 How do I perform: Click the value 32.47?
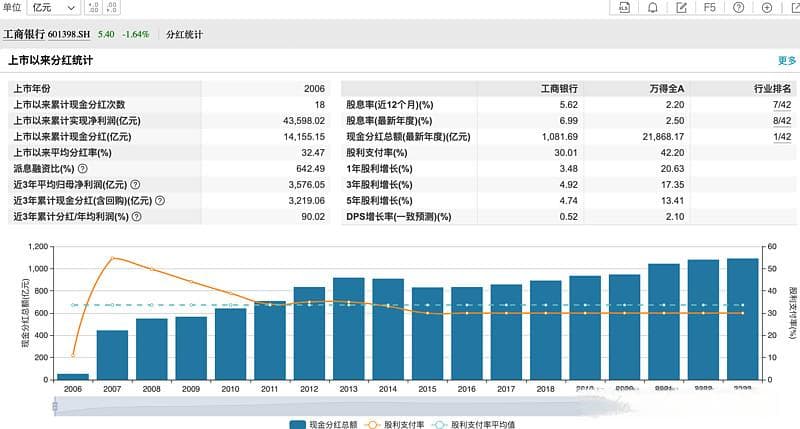click(313, 153)
